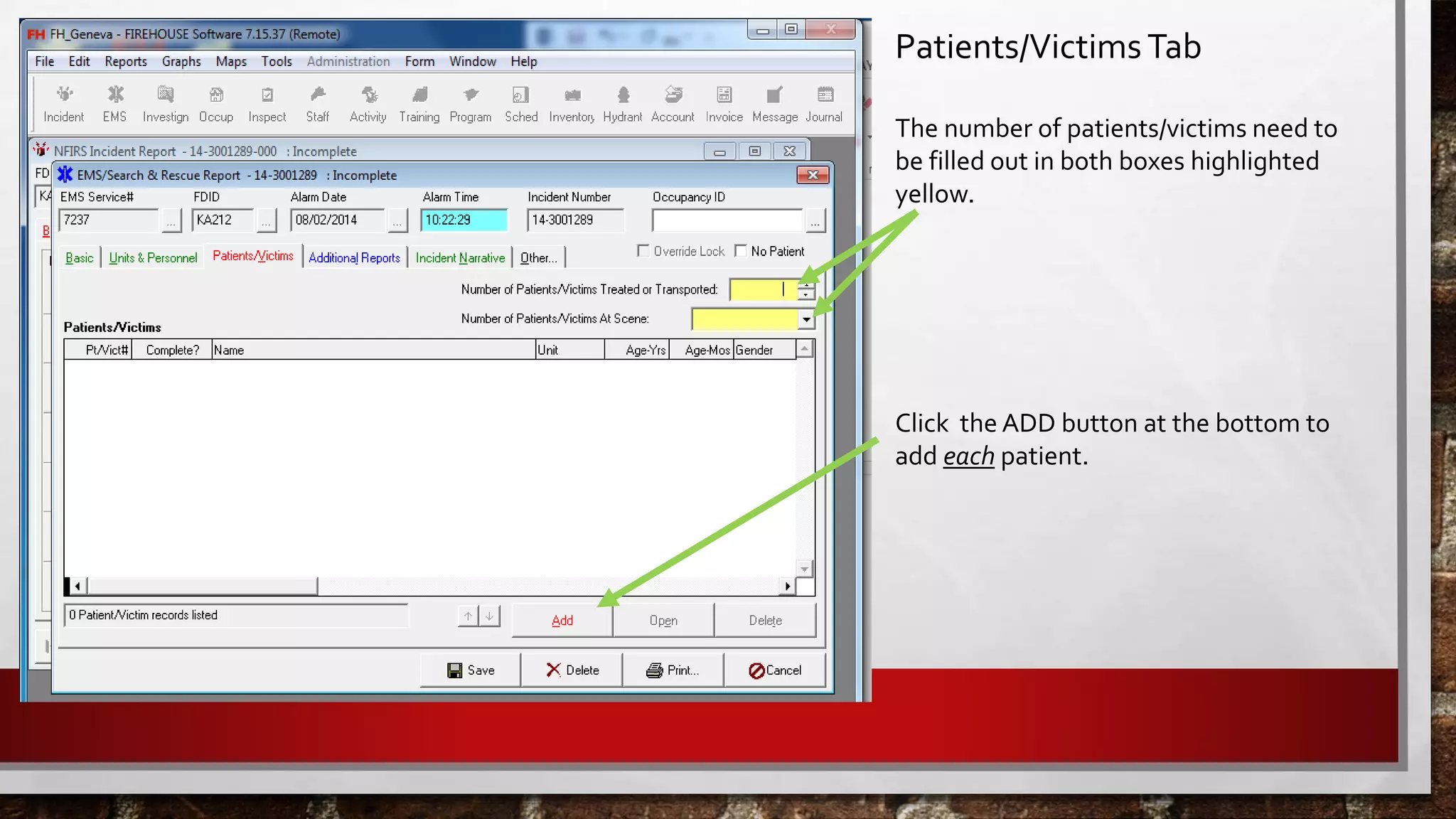The width and height of the screenshot is (1456, 819).
Task: Click the Gender column header
Action: point(764,350)
